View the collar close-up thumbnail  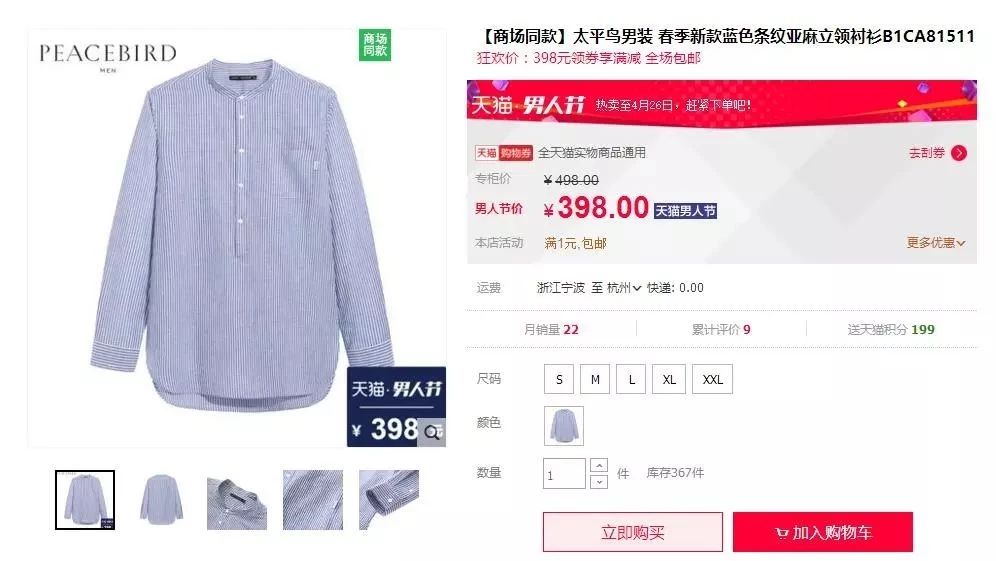tap(237, 500)
